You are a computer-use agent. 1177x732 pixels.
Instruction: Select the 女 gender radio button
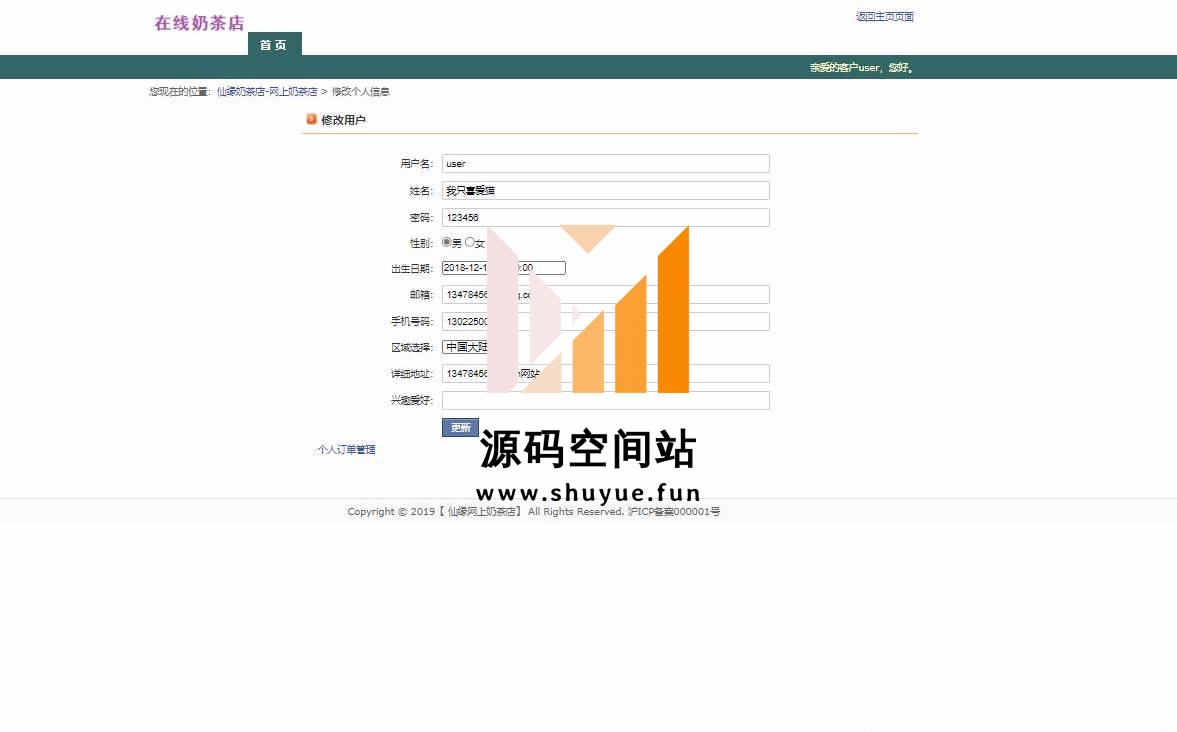click(470, 242)
